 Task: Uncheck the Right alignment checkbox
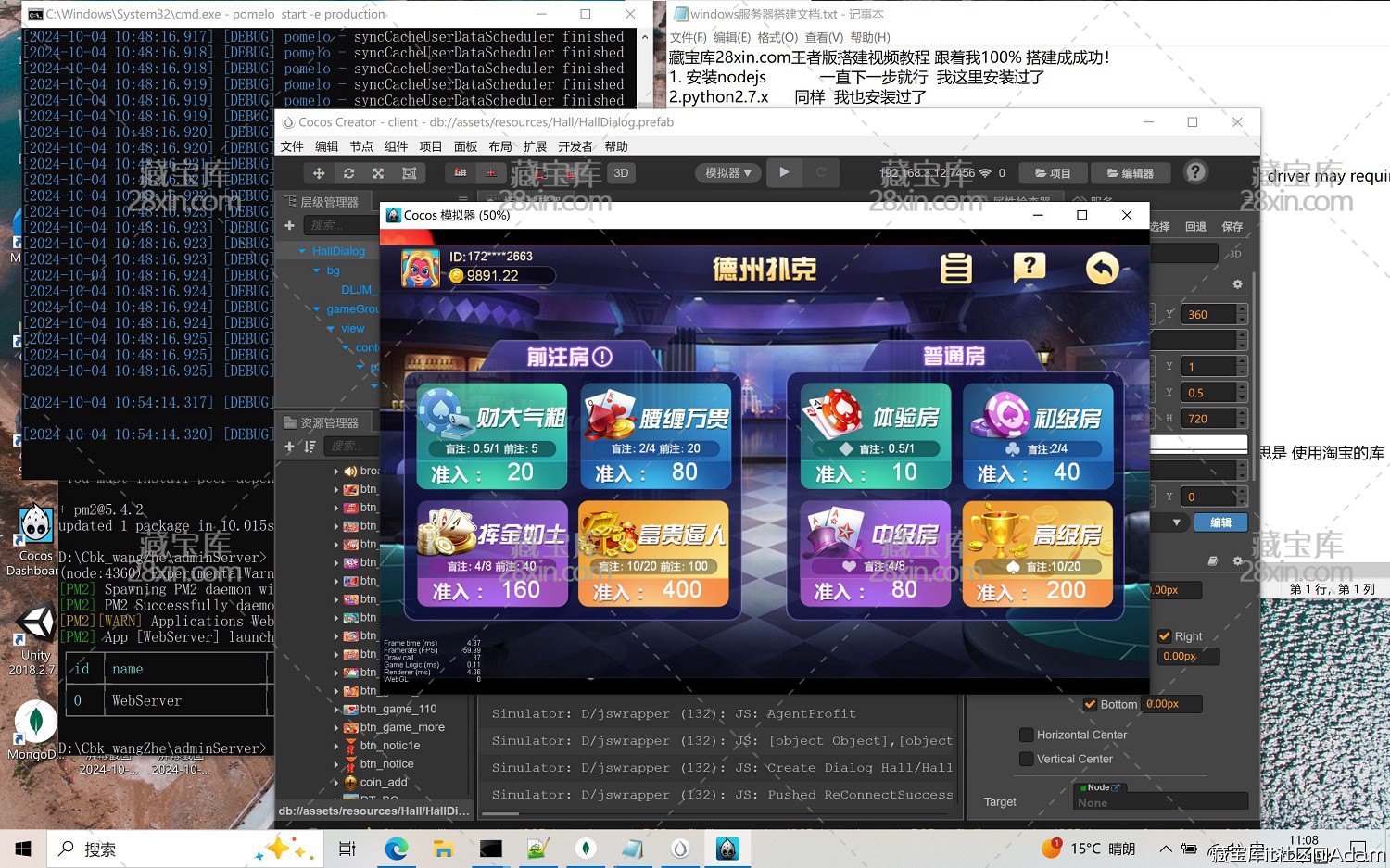pyautogui.click(x=1166, y=636)
